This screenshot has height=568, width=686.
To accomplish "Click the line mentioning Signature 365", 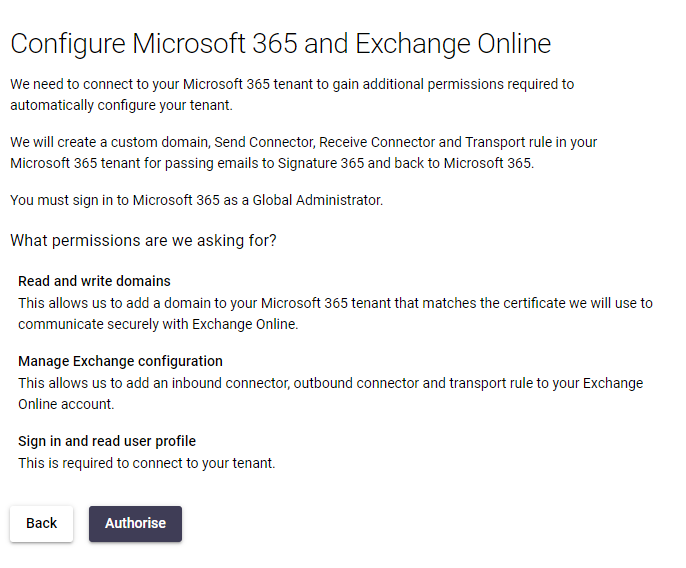I will coord(272,163).
